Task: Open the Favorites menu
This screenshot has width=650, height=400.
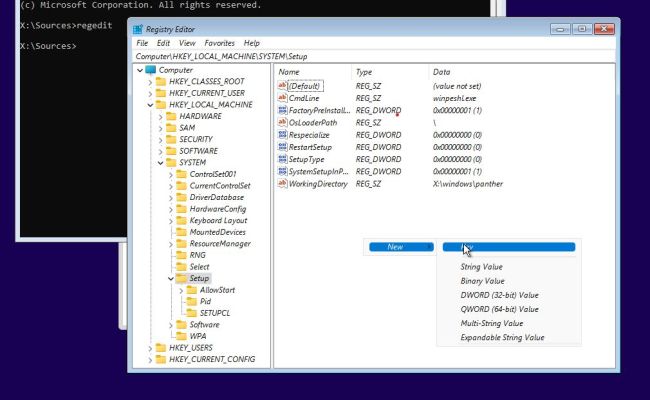Action: point(219,43)
